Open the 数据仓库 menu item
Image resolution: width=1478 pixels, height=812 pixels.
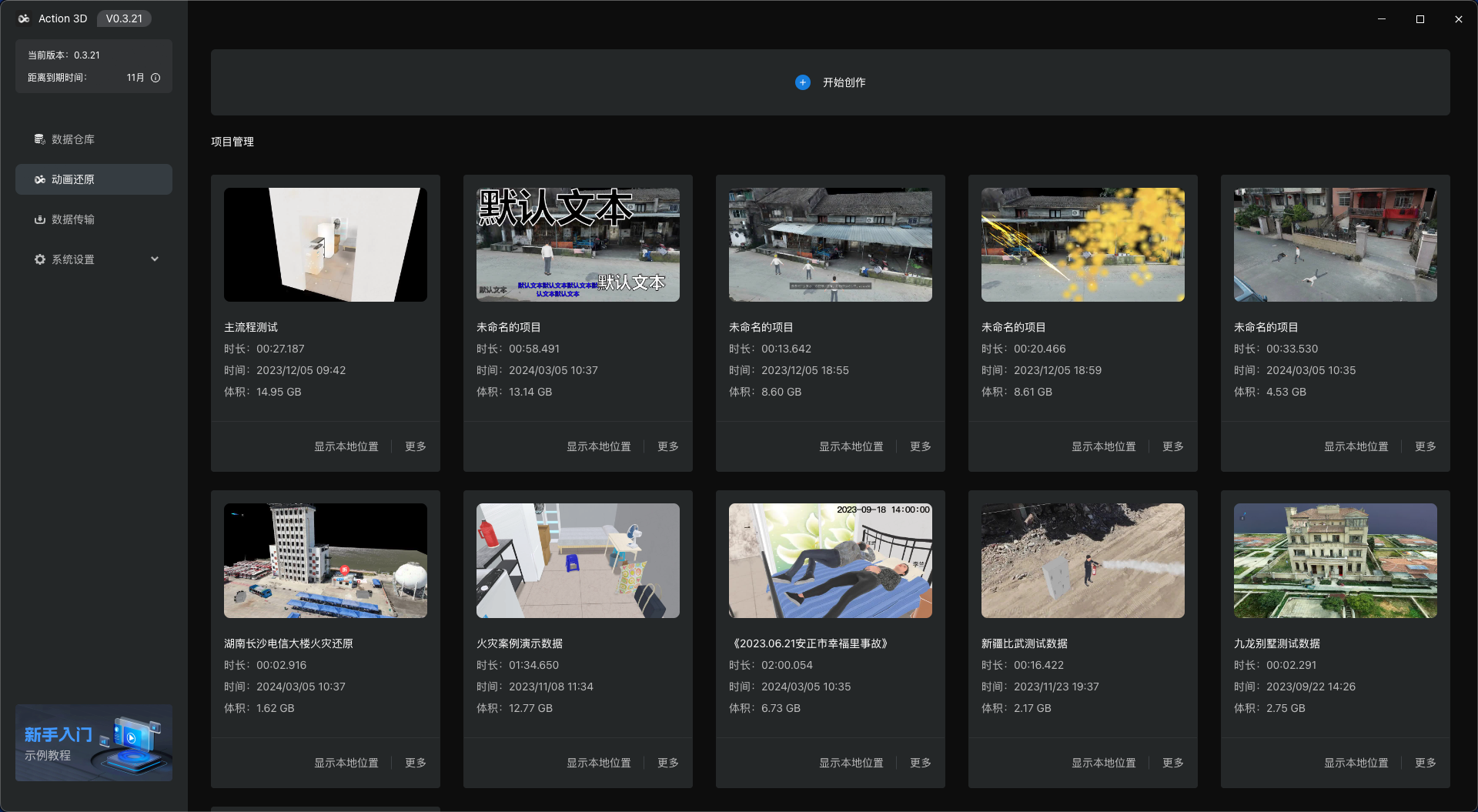click(x=94, y=139)
